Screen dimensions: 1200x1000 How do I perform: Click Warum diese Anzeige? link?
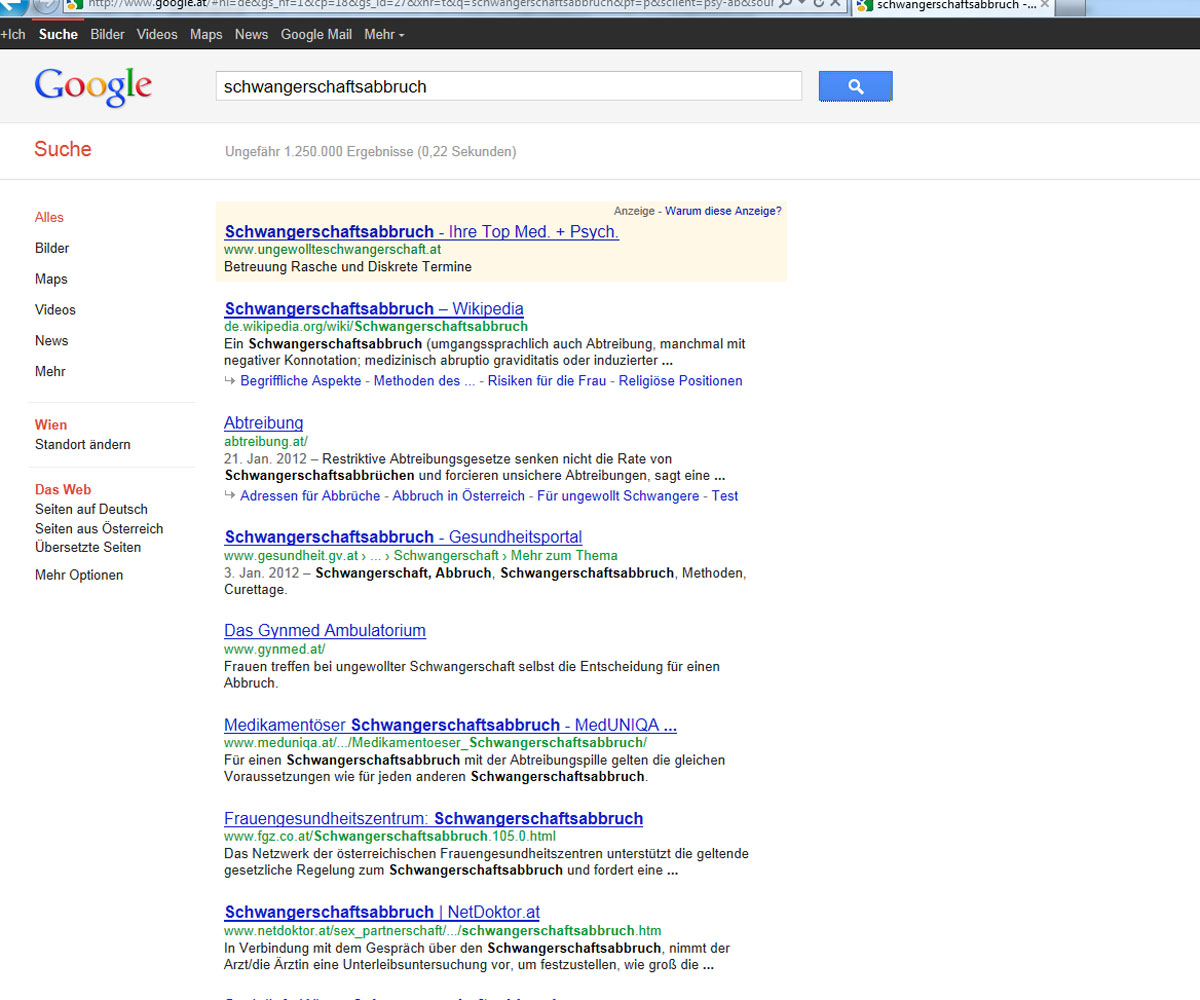723,211
